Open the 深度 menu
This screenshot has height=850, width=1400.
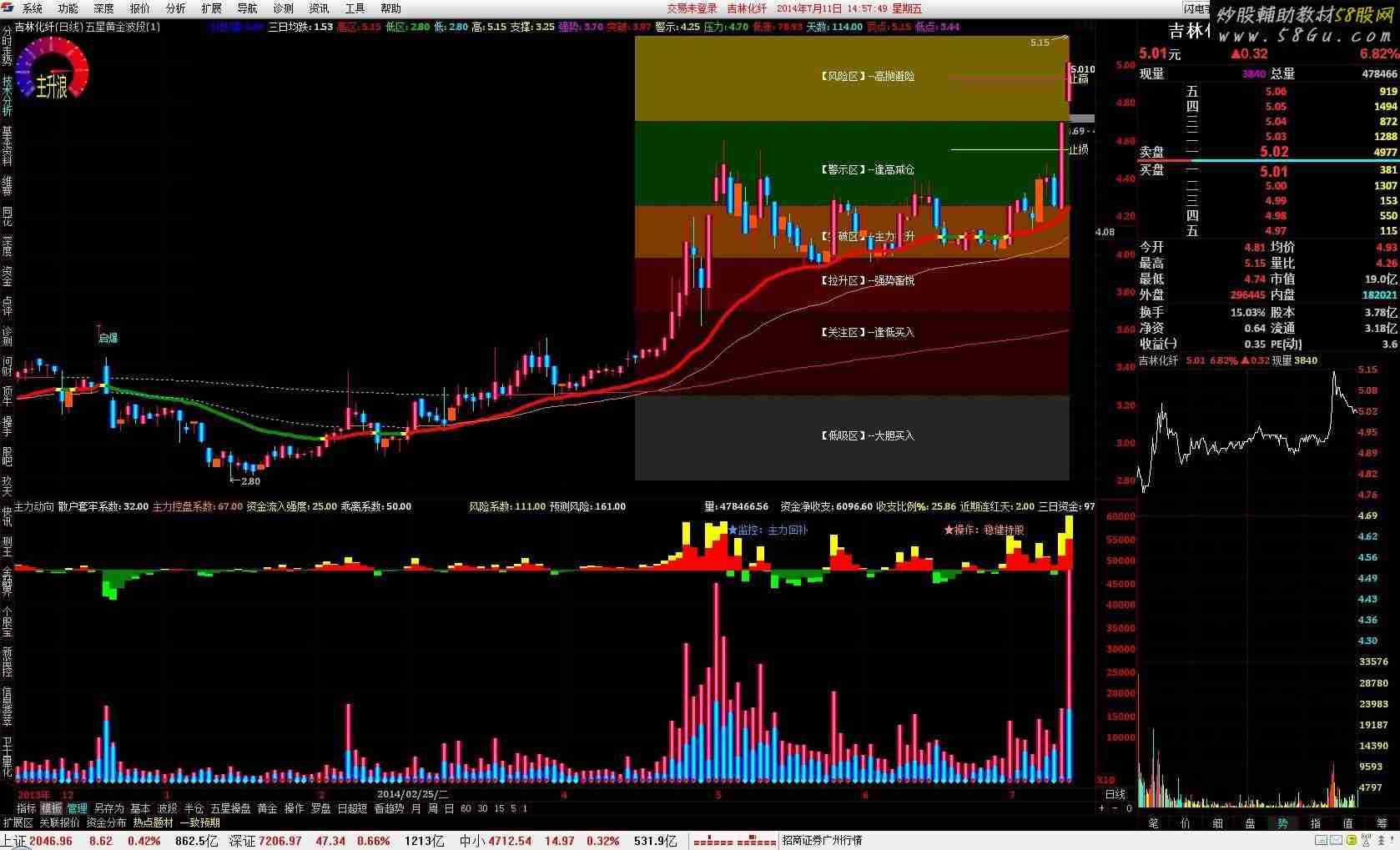point(104,8)
